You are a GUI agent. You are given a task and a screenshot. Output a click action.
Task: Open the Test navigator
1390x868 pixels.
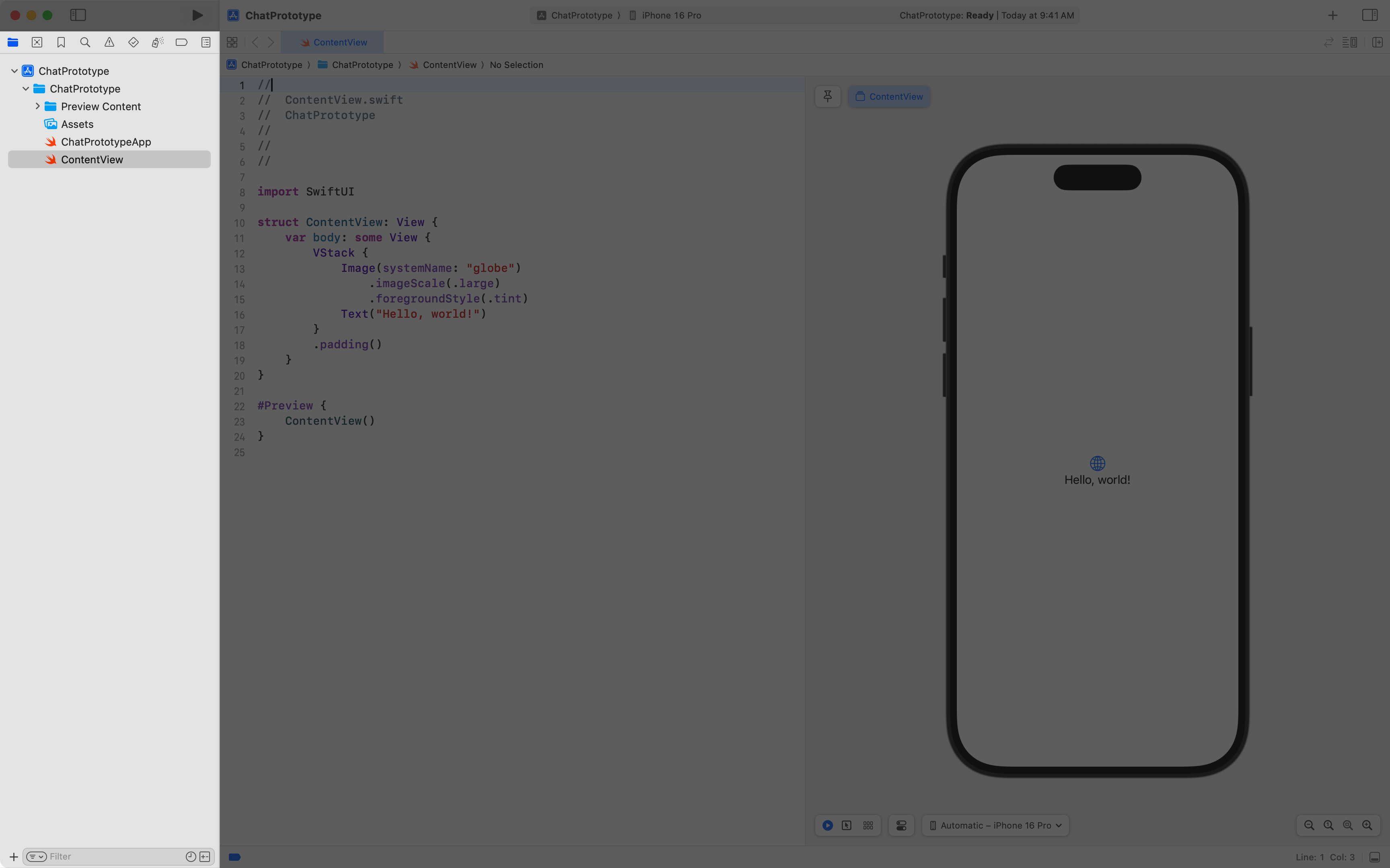tap(133, 42)
